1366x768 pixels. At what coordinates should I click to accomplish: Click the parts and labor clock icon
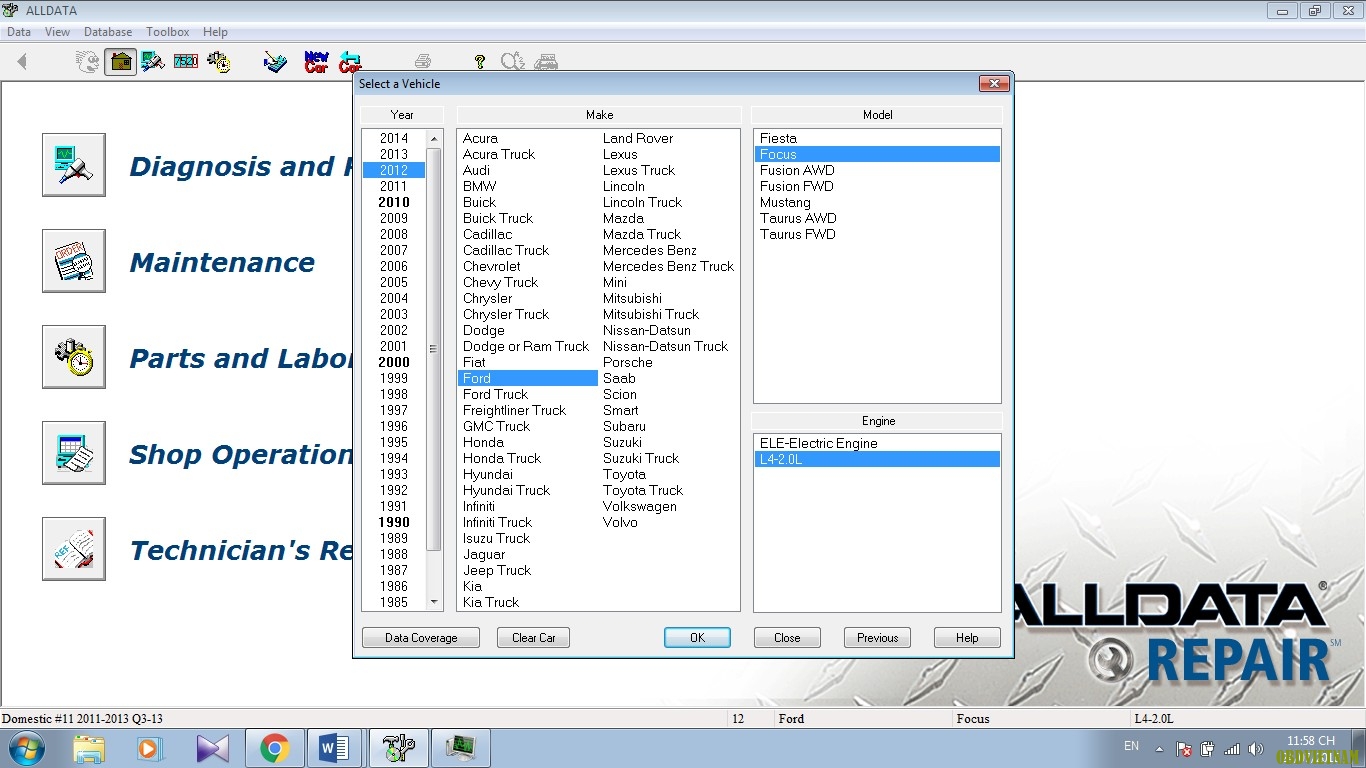tap(219, 62)
